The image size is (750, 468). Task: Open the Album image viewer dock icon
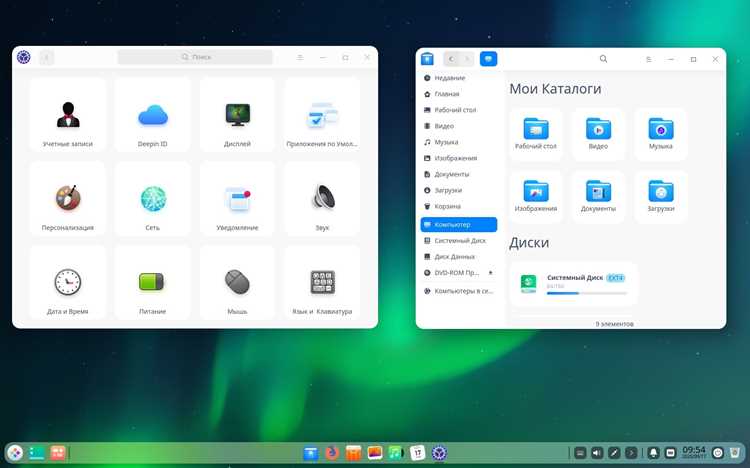[375, 452]
